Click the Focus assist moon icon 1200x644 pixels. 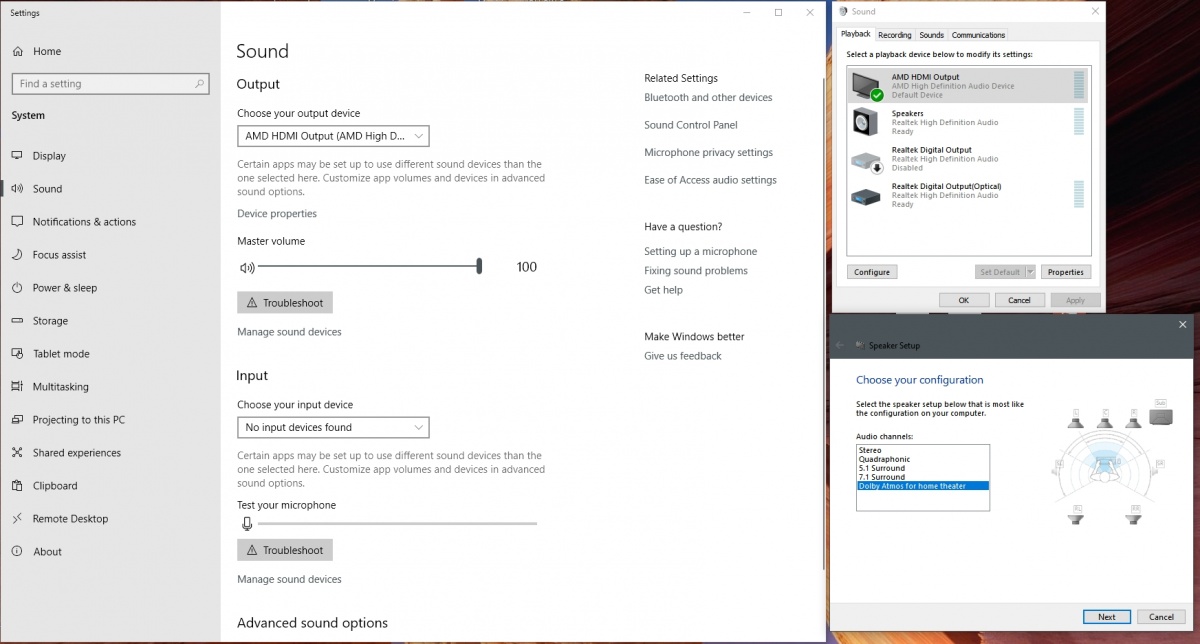[x=17, y=255]
